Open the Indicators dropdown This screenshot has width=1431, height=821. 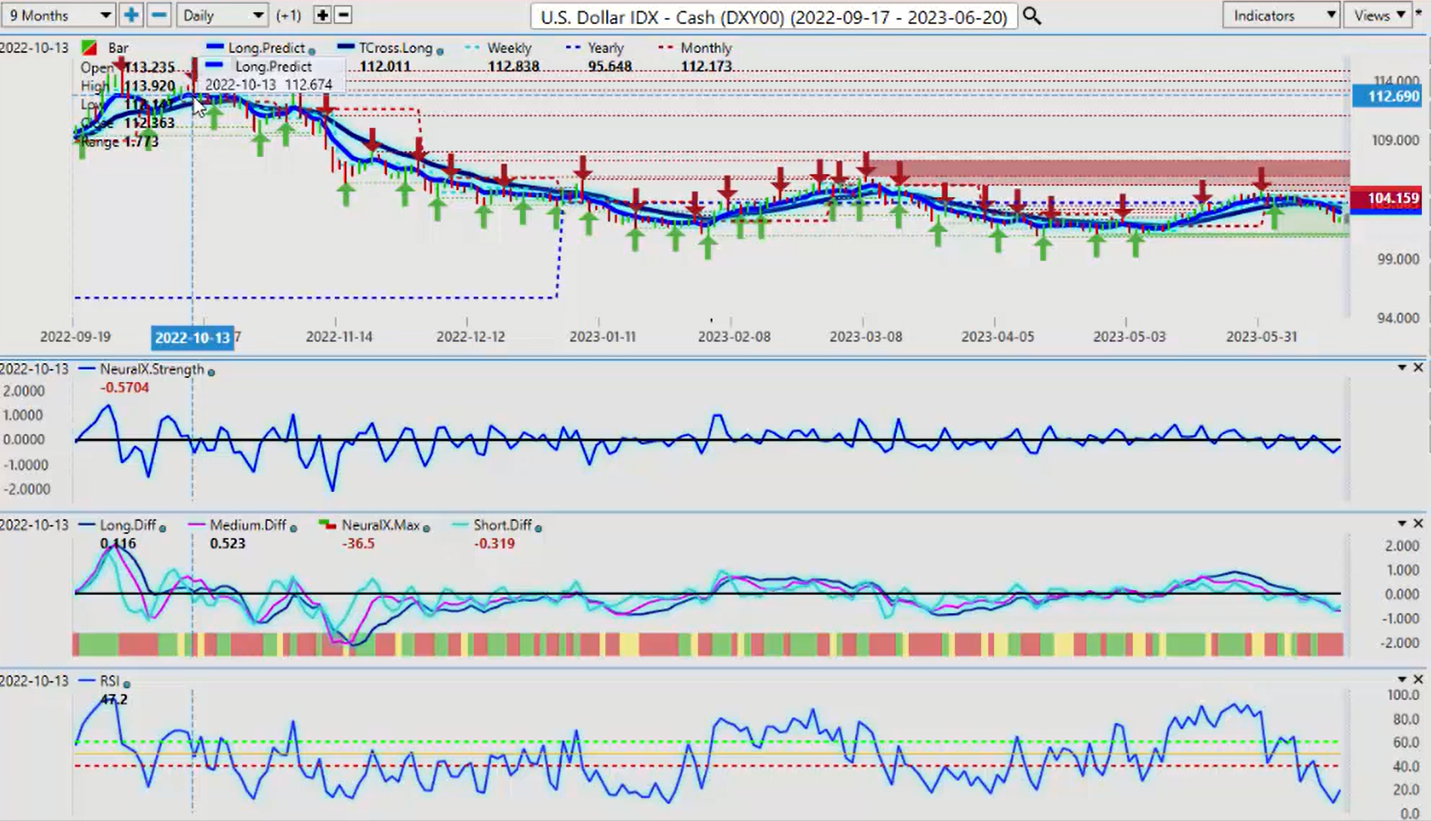coord(1281,15)
